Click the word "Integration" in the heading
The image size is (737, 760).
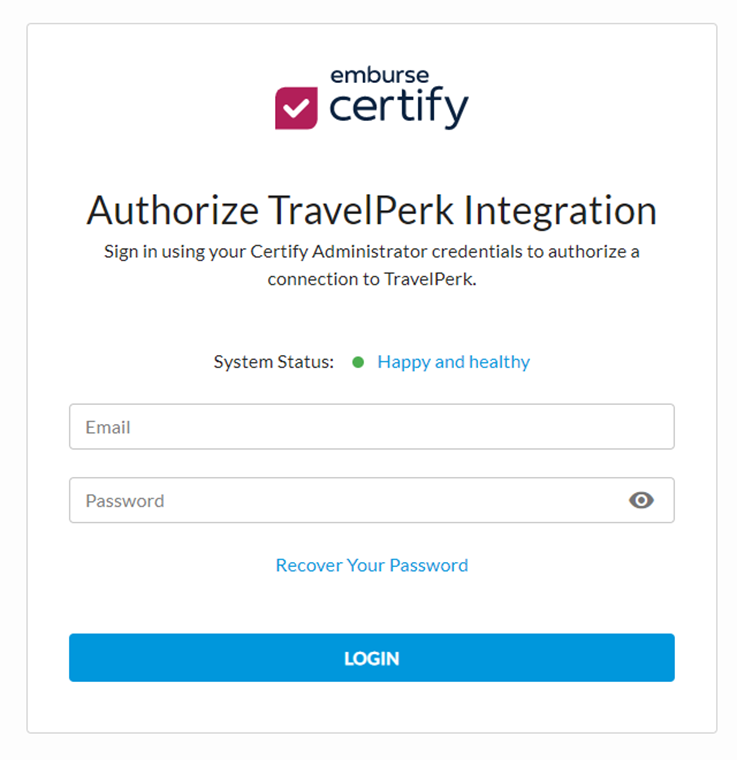click(562, 211)
